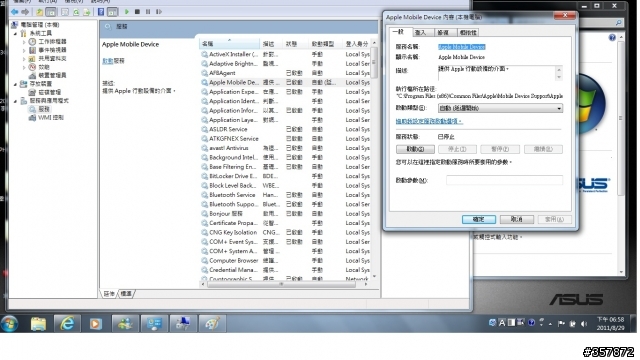
Task: Click the Restart service toolbar icon
Action: tap(159, 12)
